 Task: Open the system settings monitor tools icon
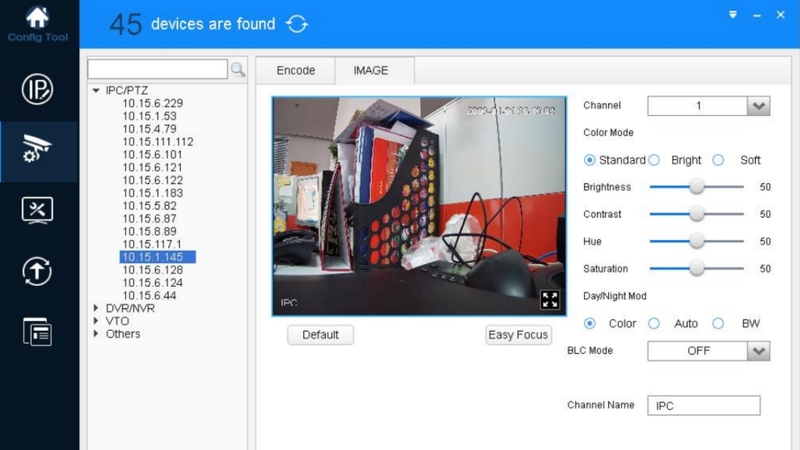[x=37, y=210]
